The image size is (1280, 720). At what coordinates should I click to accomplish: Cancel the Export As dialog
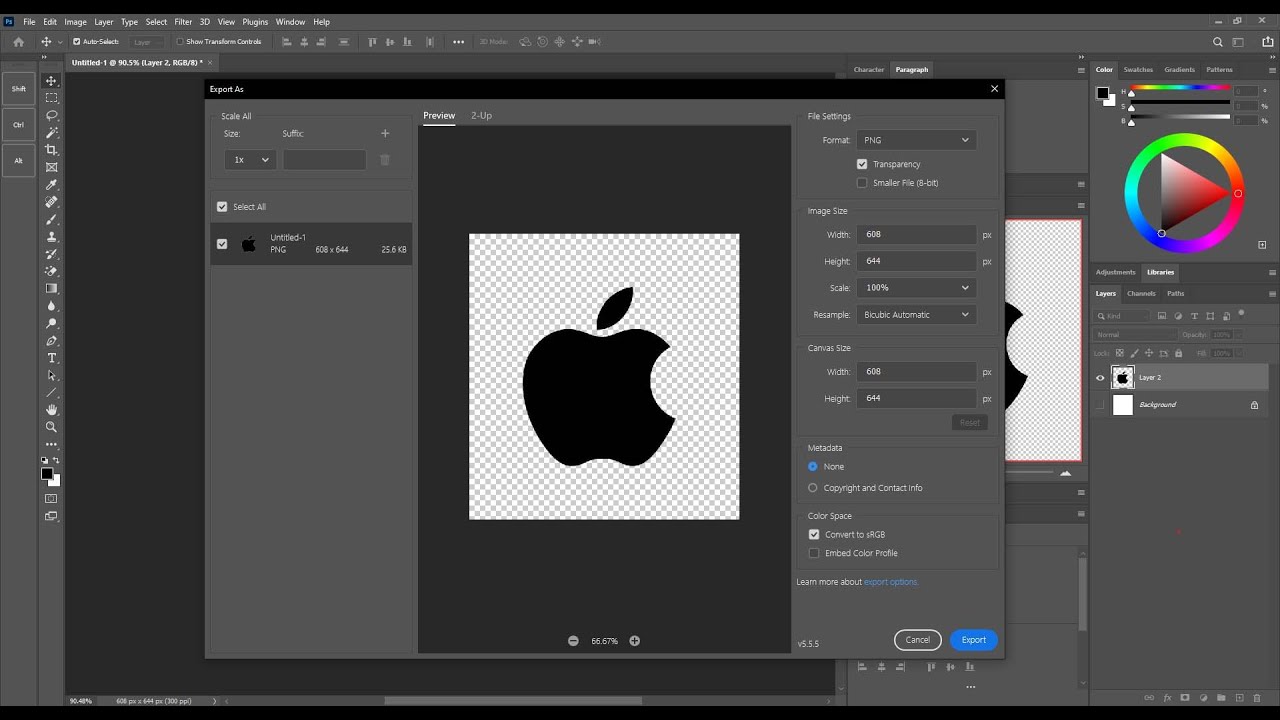coord(918,640)
